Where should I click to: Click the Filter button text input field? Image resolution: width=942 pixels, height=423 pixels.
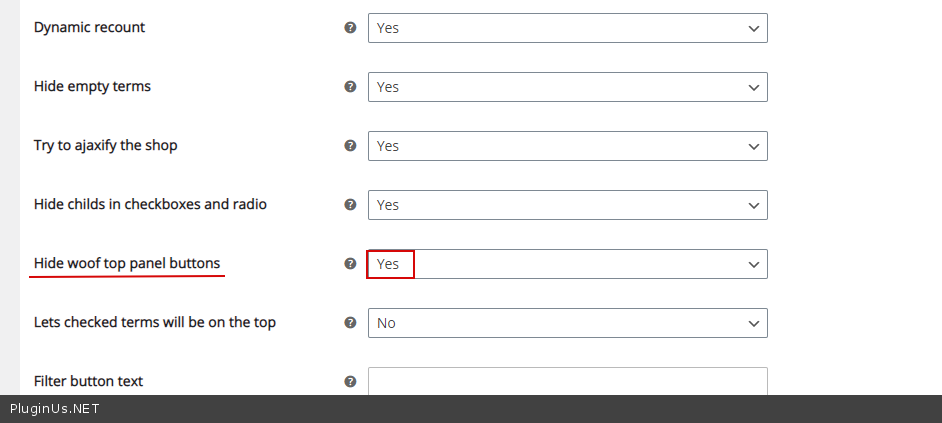[567, 381]
